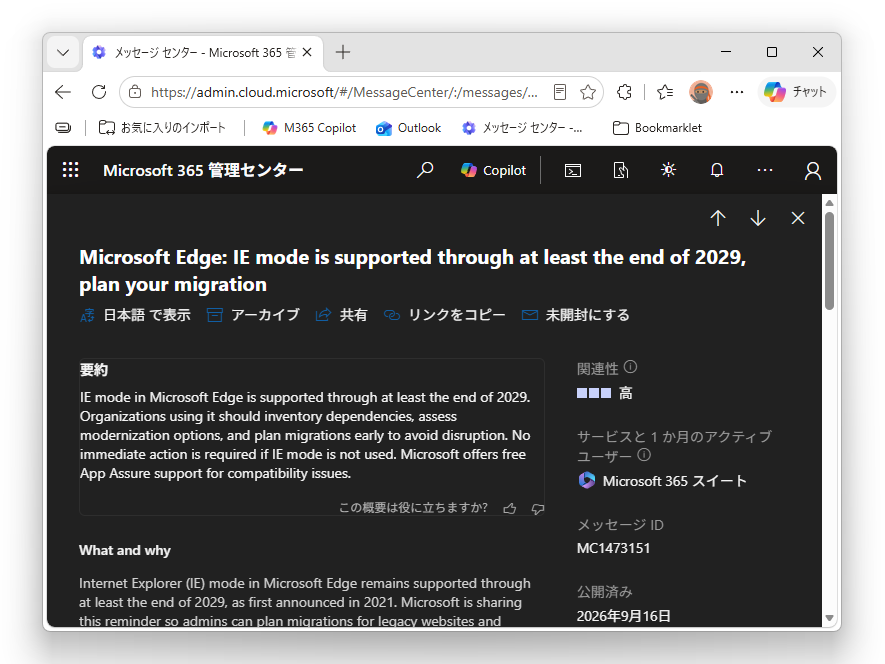The image size is (885, 664).
Task: Give thumbs up to the summary
Action: click(x=510, y=509)
